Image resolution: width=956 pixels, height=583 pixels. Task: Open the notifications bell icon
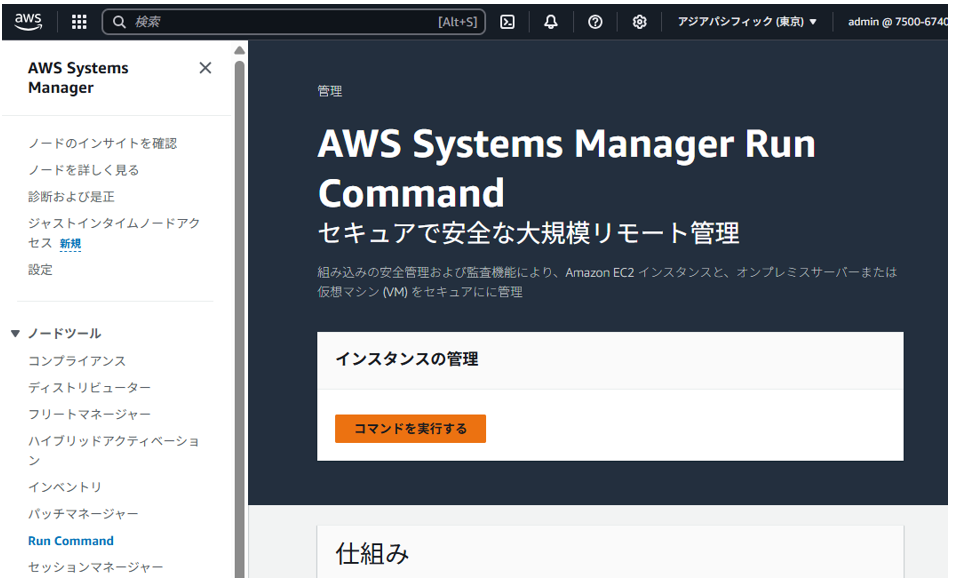[x=551, y=22]
